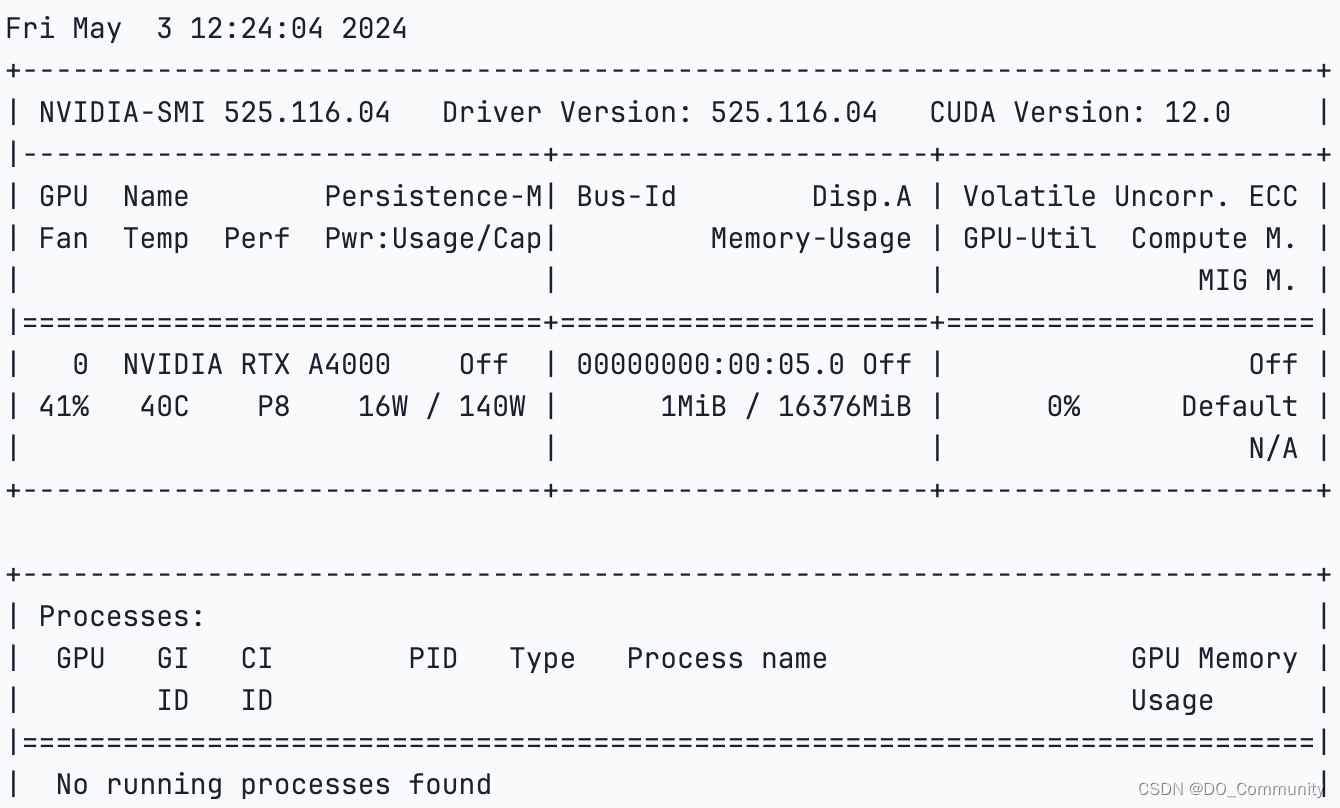Click the Persistence-M column header
1340x808 pixels.
point(433,196)
